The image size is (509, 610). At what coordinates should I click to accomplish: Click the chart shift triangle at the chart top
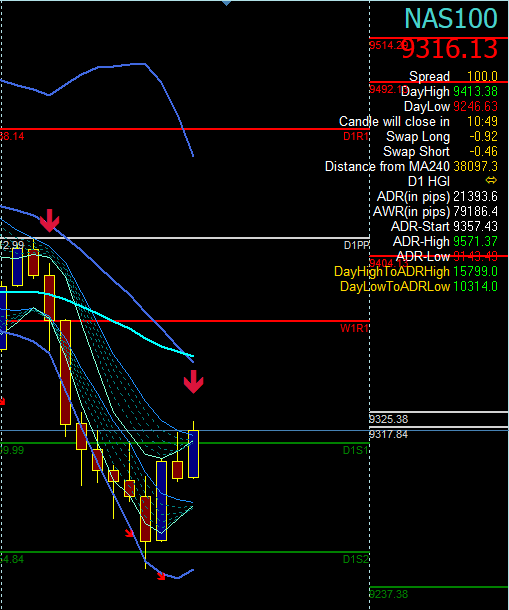(x=226, y=3)
